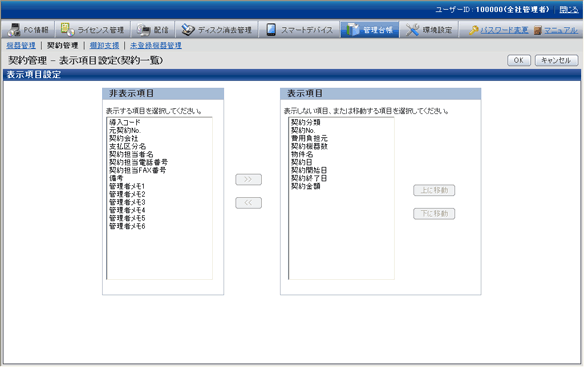Open the スマートデバイス phone icon tab
Image resolution: width=584 pixels, height=367 pixels.
click(271, 29)
